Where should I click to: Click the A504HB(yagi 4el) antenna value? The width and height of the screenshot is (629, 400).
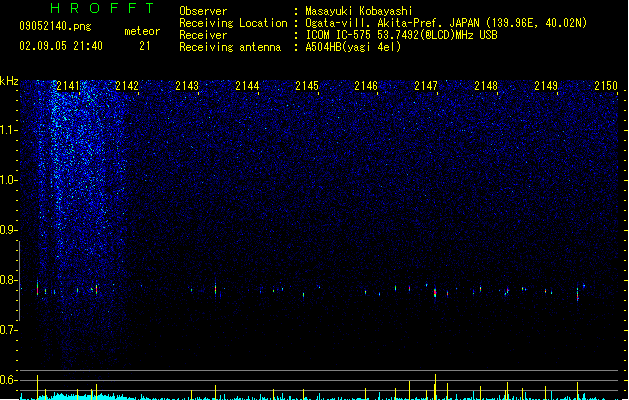pyautogui.click(x=353, y=47)
